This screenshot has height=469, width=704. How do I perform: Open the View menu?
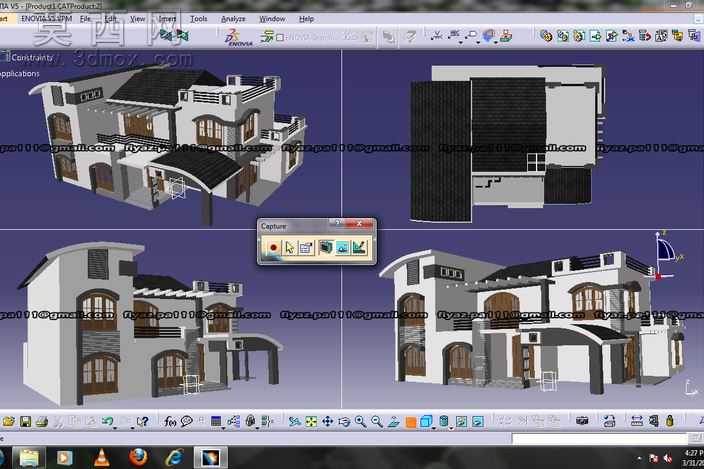coord(137,19)
